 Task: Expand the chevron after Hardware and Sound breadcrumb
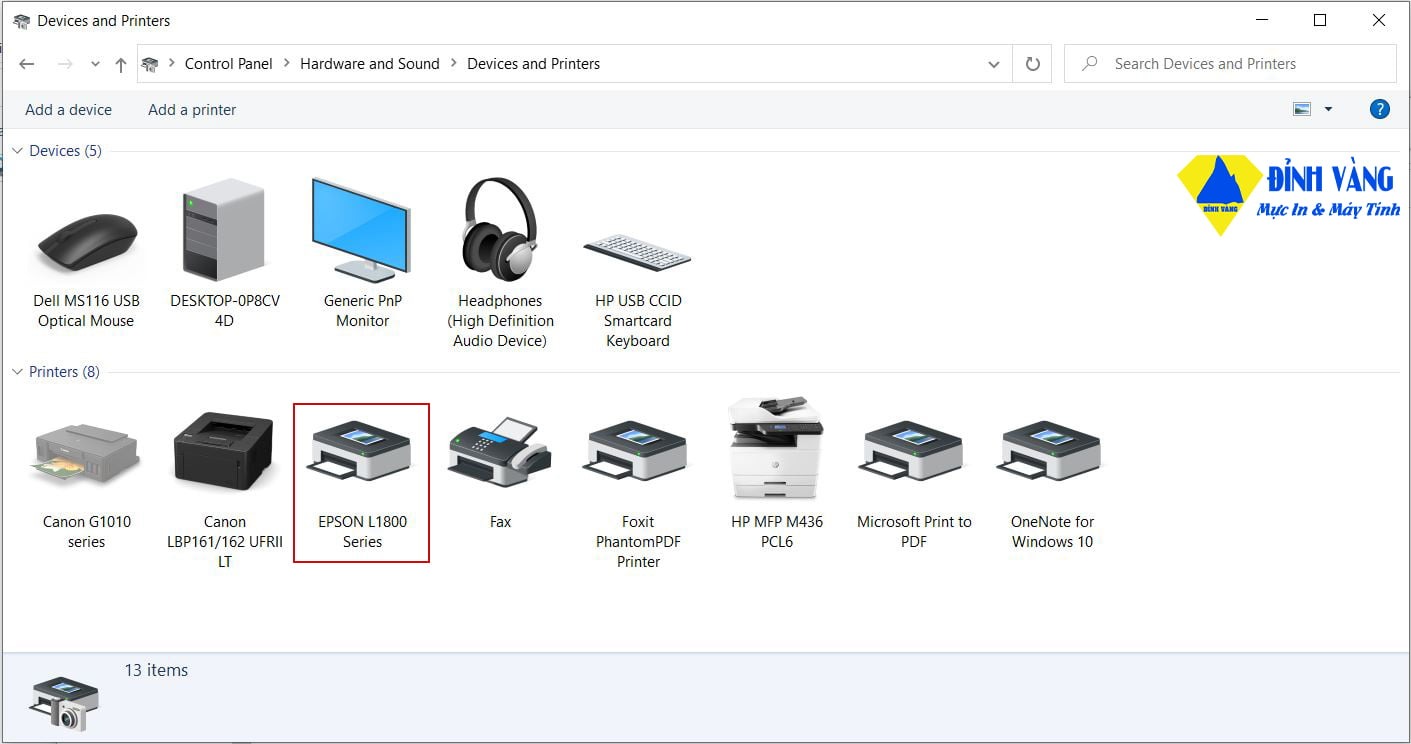pos(454,64)
